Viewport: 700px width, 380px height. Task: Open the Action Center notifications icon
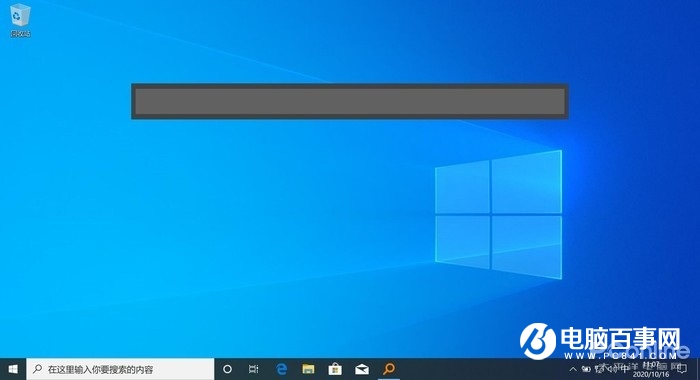pos(682,369)
